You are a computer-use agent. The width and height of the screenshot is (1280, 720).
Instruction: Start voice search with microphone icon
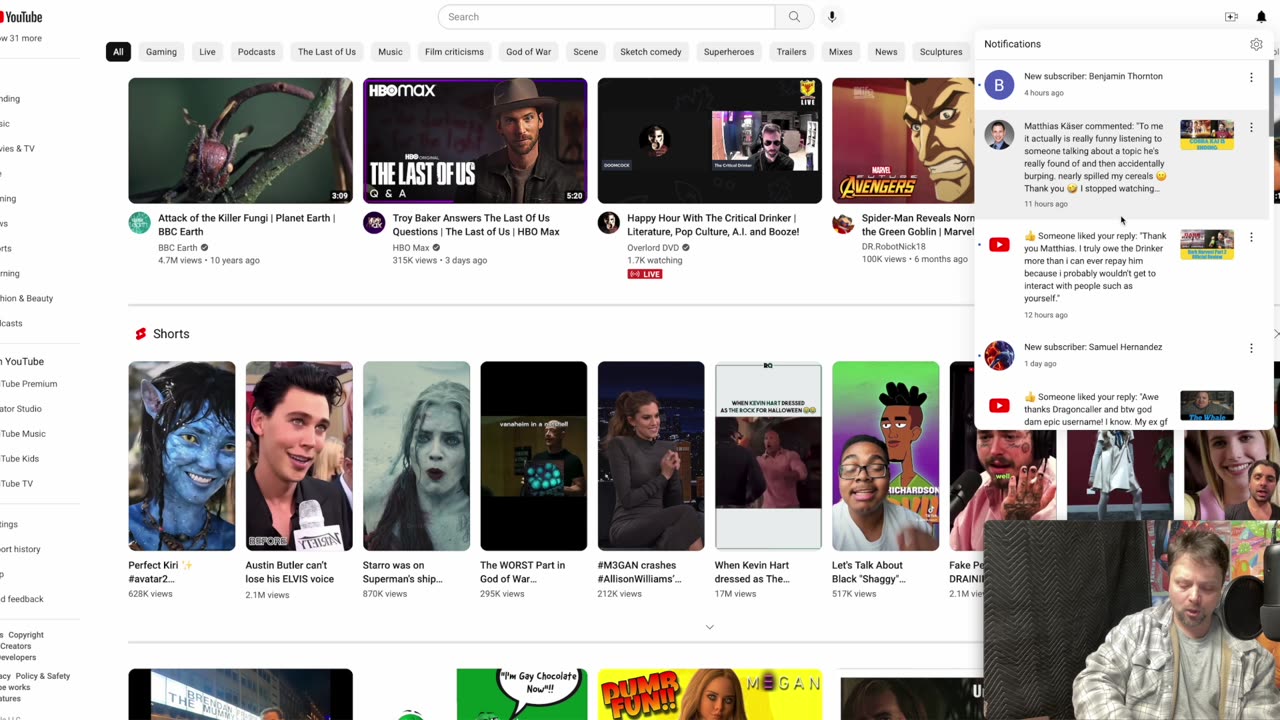click(x=831, y=17)
